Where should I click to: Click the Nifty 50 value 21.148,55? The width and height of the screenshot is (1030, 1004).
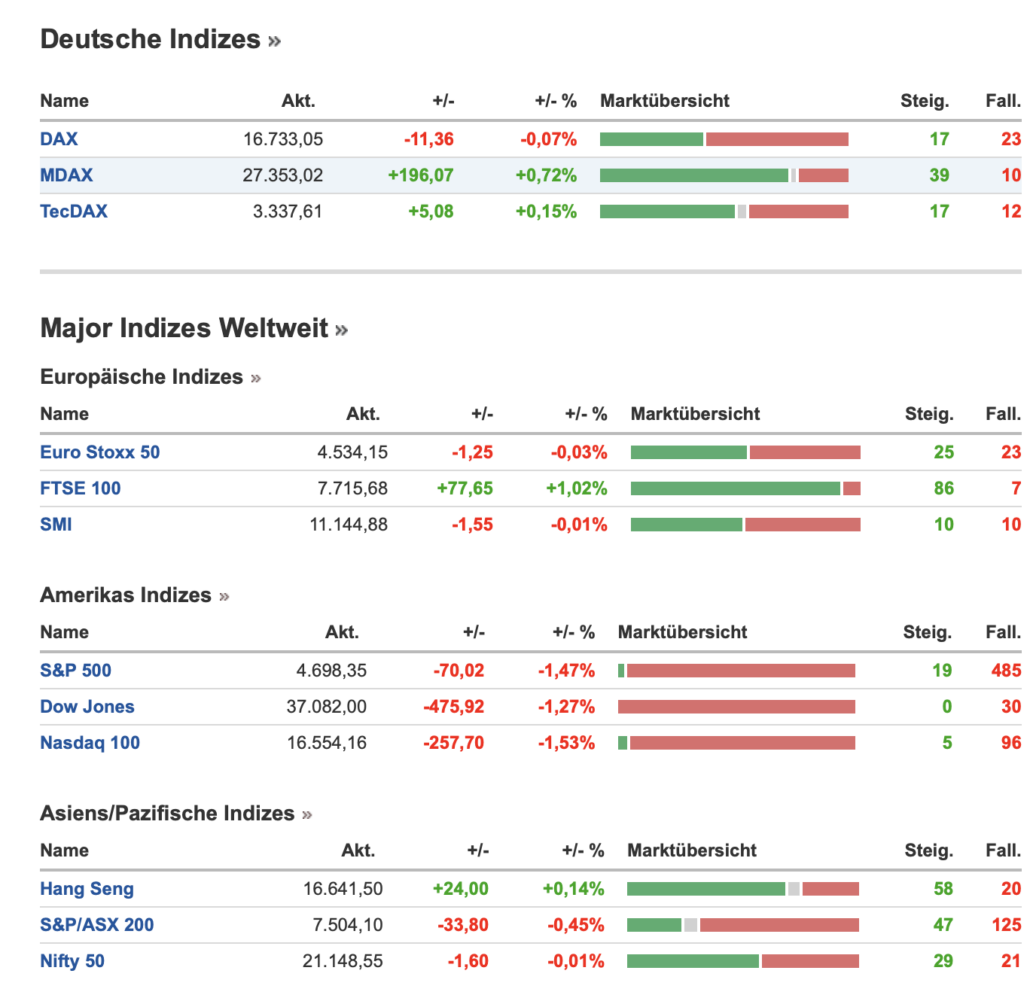343,961
